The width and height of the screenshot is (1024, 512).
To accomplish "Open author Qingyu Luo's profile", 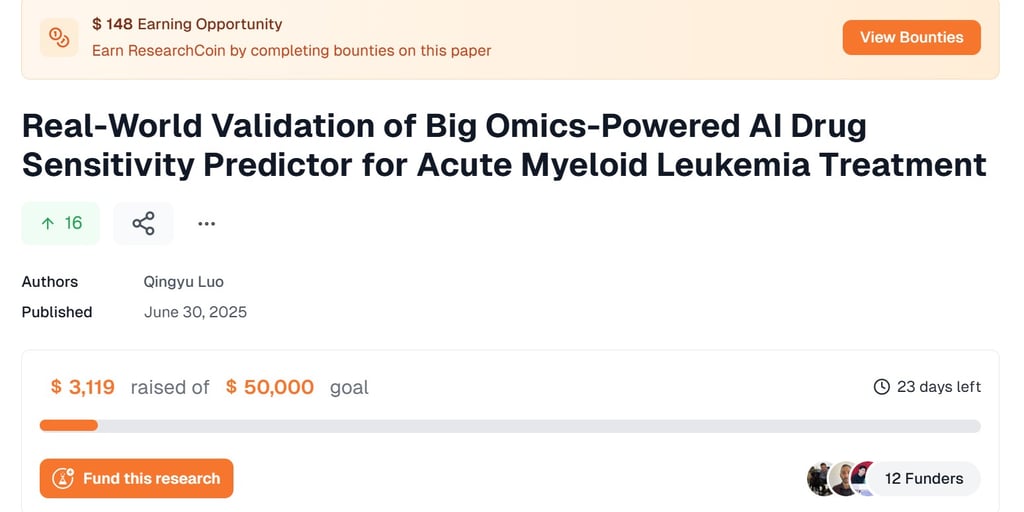I will point(184,282).
